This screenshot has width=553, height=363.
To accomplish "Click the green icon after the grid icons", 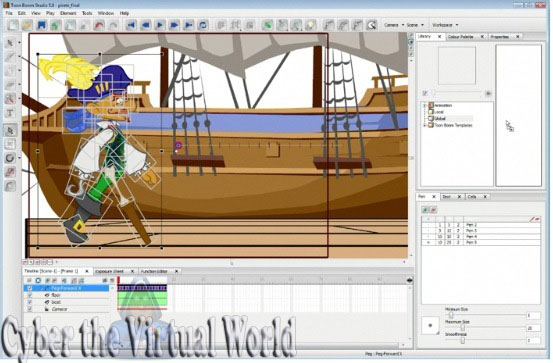I will click(267, 25).
